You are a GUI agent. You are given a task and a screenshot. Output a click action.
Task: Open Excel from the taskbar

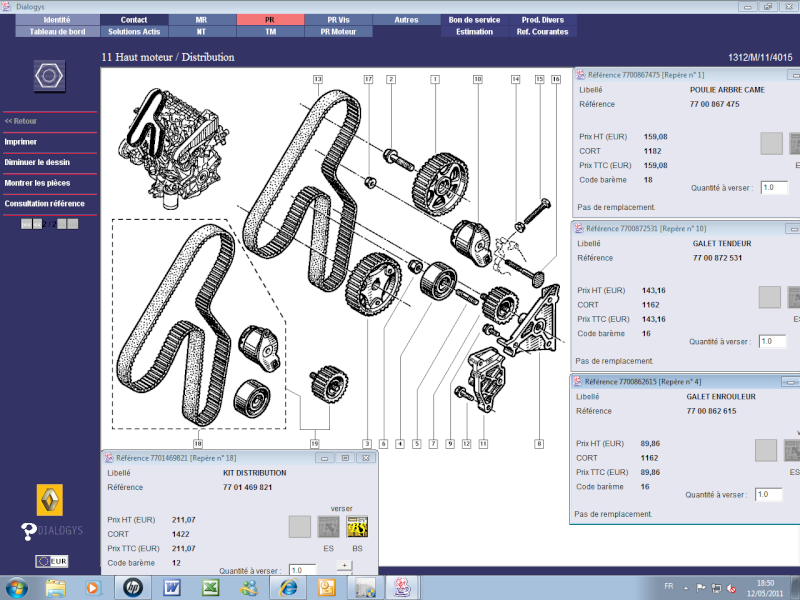click(x=210, y=588)
